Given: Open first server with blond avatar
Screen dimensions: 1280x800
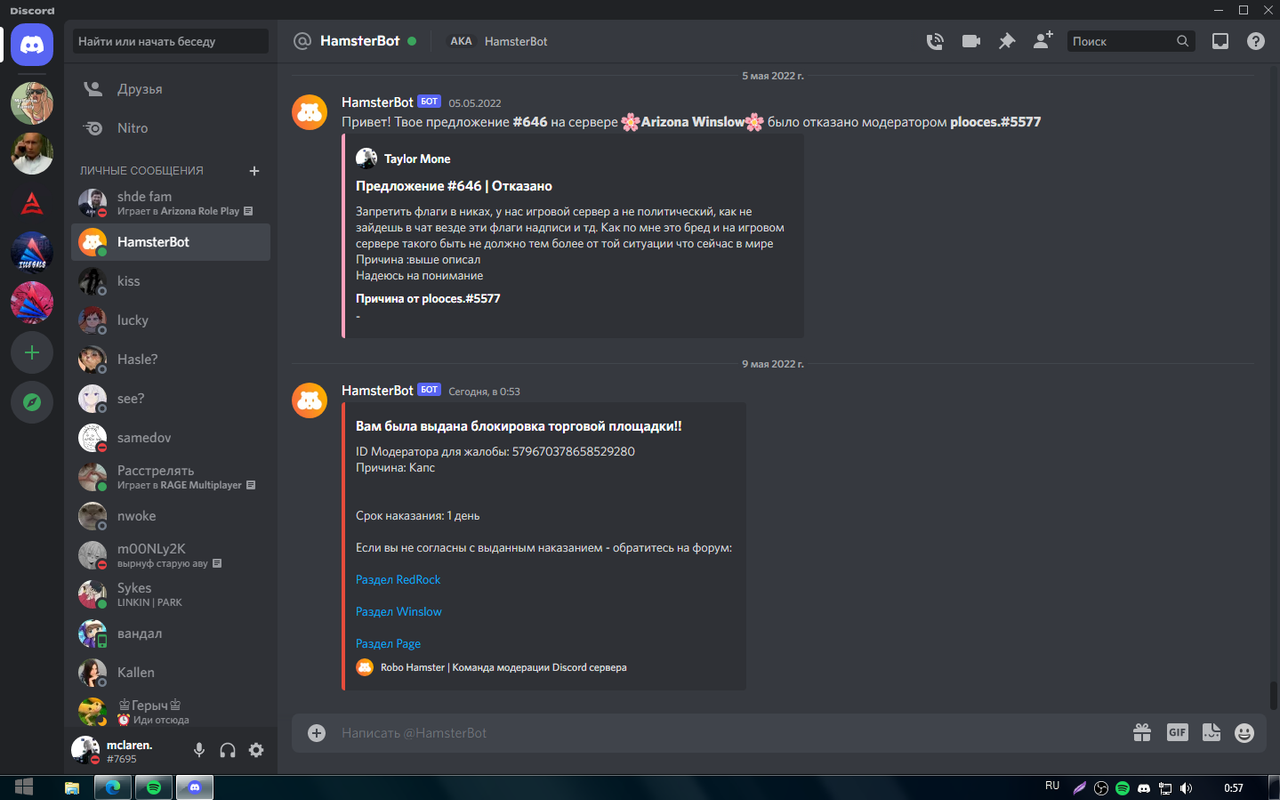Looking at the screenshot, I should tap(32, 103).
